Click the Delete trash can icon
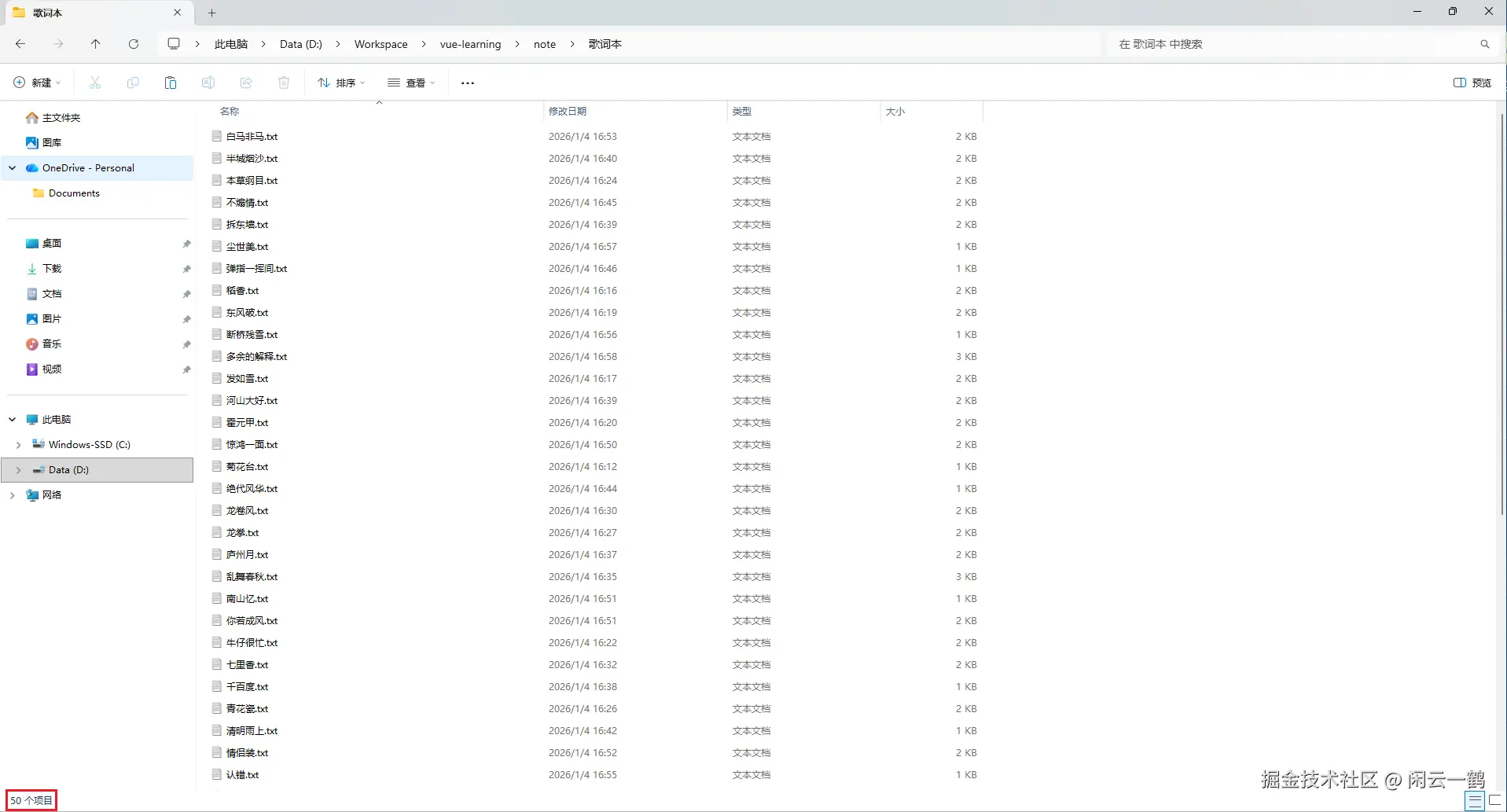Screen dimensions: 1507x812 coord(284,83)
